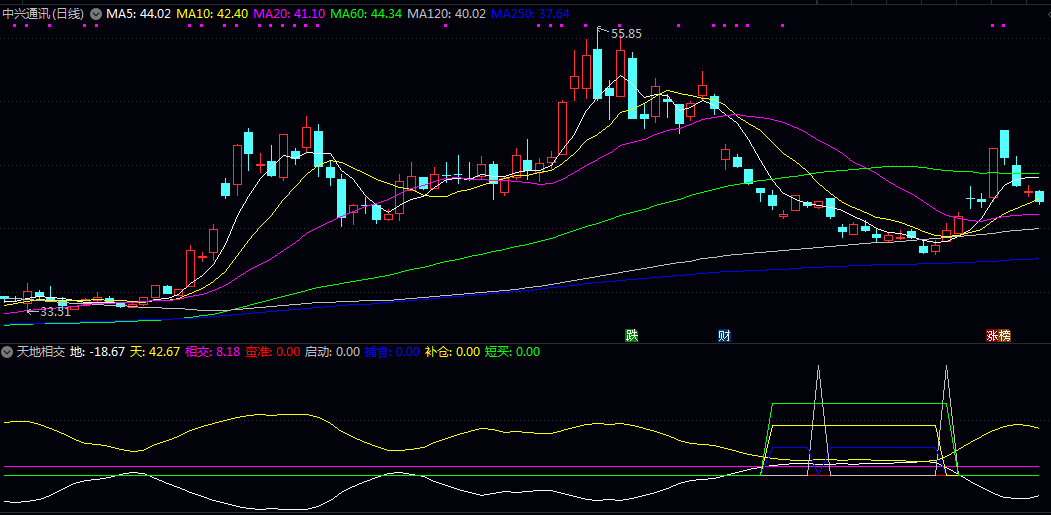Select the yellow MA10 moving average label
This screenshot has height=515, width=1051.
[212, 14]
